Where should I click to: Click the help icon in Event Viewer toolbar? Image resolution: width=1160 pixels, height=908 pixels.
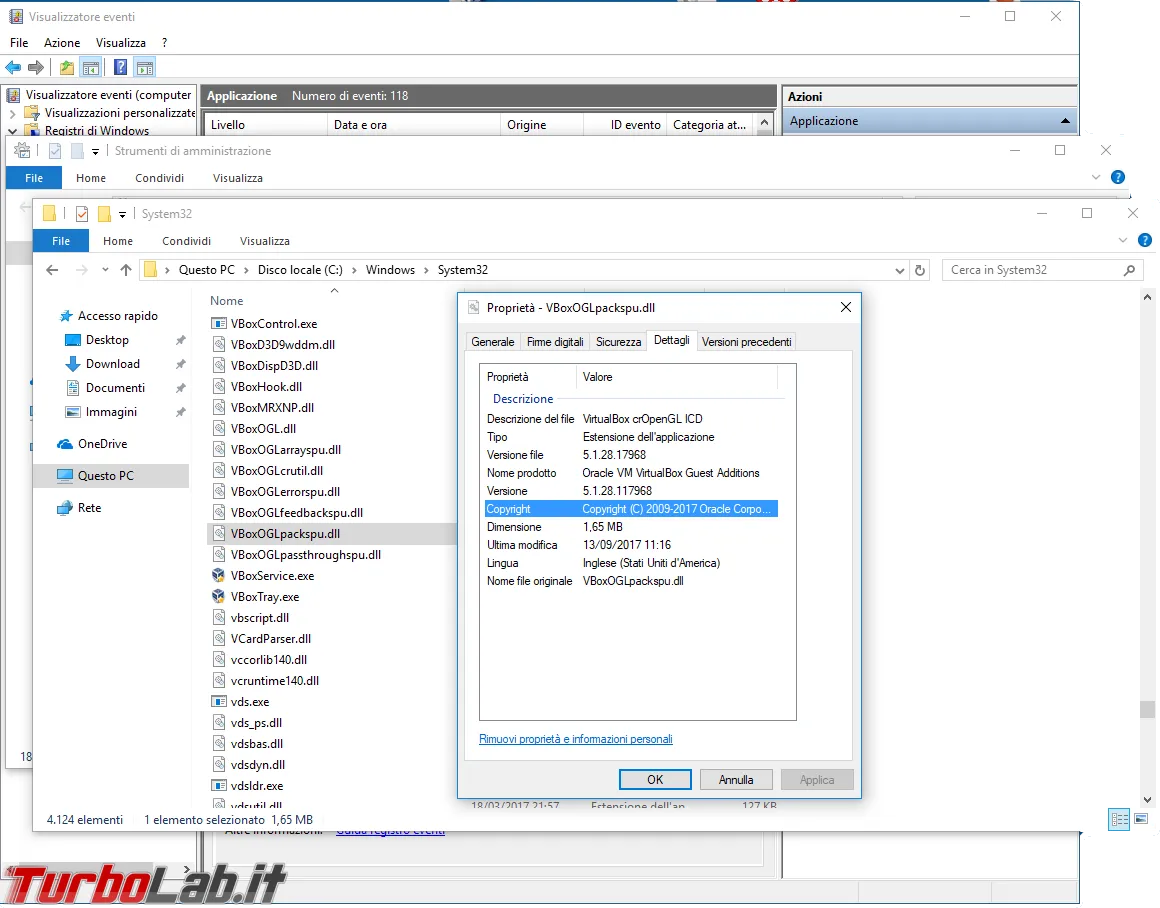coord(120,68)
